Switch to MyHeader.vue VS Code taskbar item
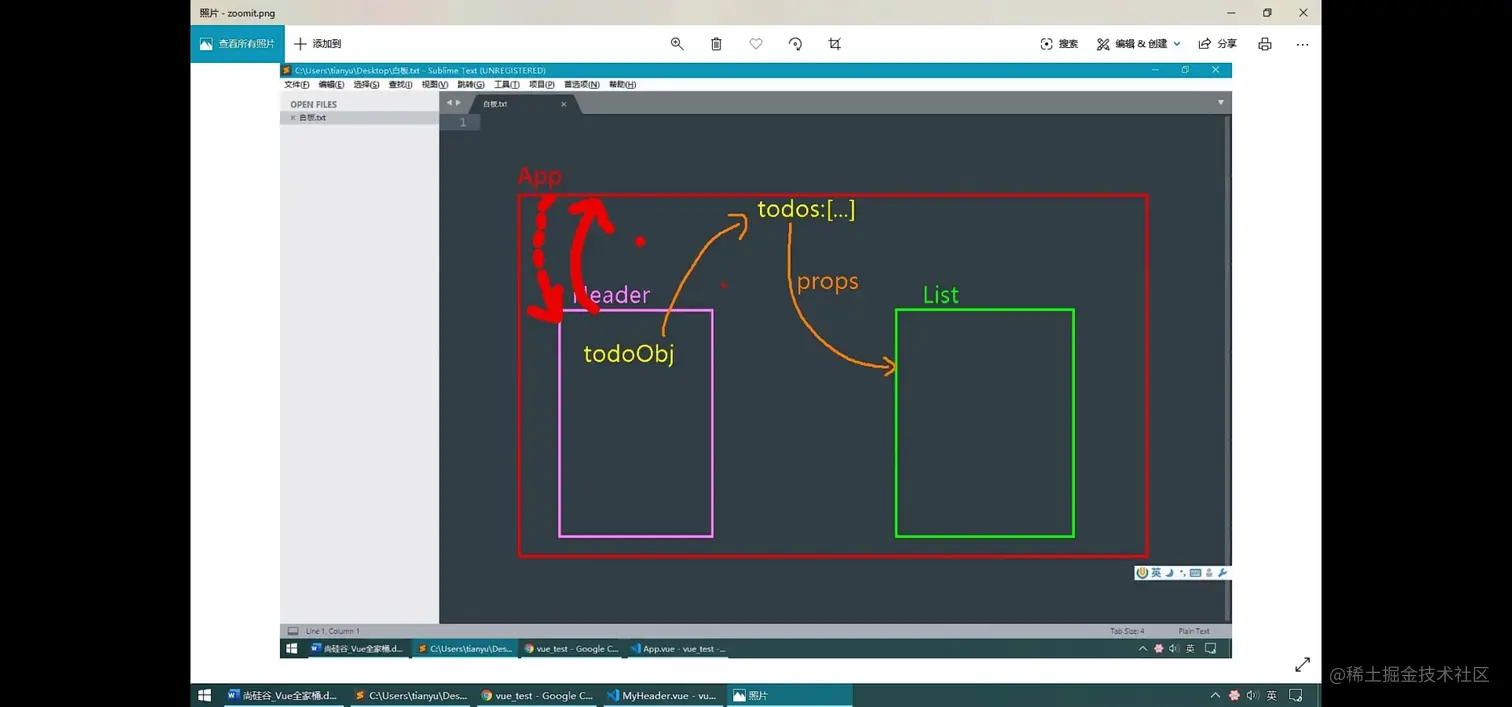The width and height of the screenshot is (1512, 707). coord(662,695)
